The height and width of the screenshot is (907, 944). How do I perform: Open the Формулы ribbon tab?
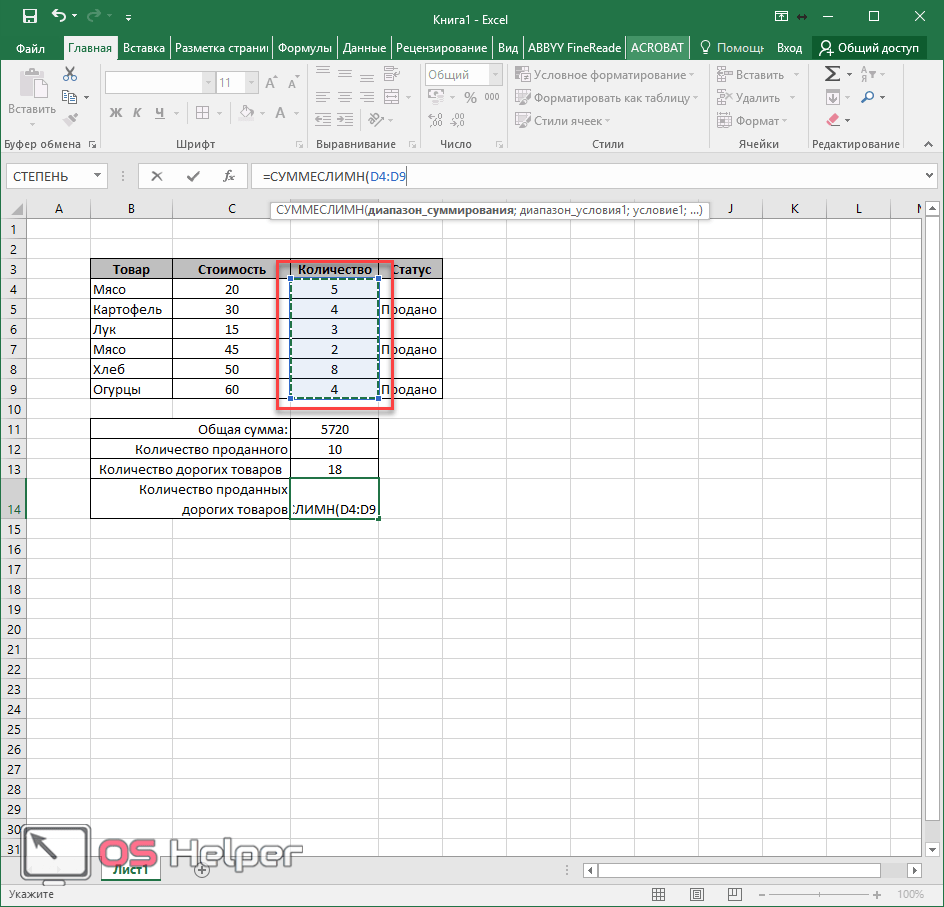[305, 47]
